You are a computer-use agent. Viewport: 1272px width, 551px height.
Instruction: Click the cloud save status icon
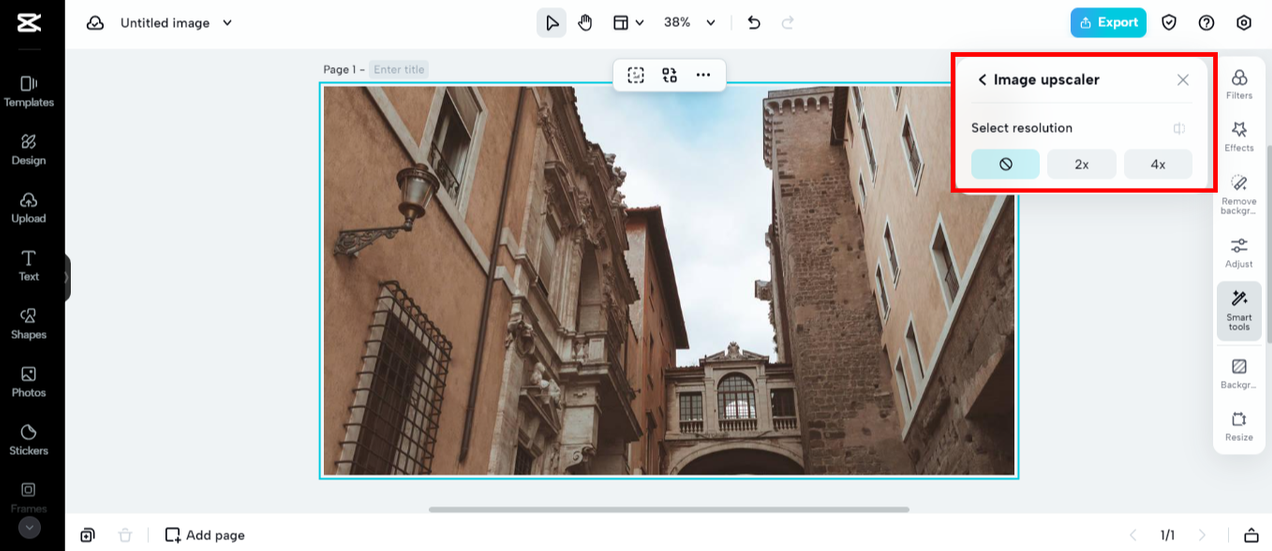pos(95,22)
